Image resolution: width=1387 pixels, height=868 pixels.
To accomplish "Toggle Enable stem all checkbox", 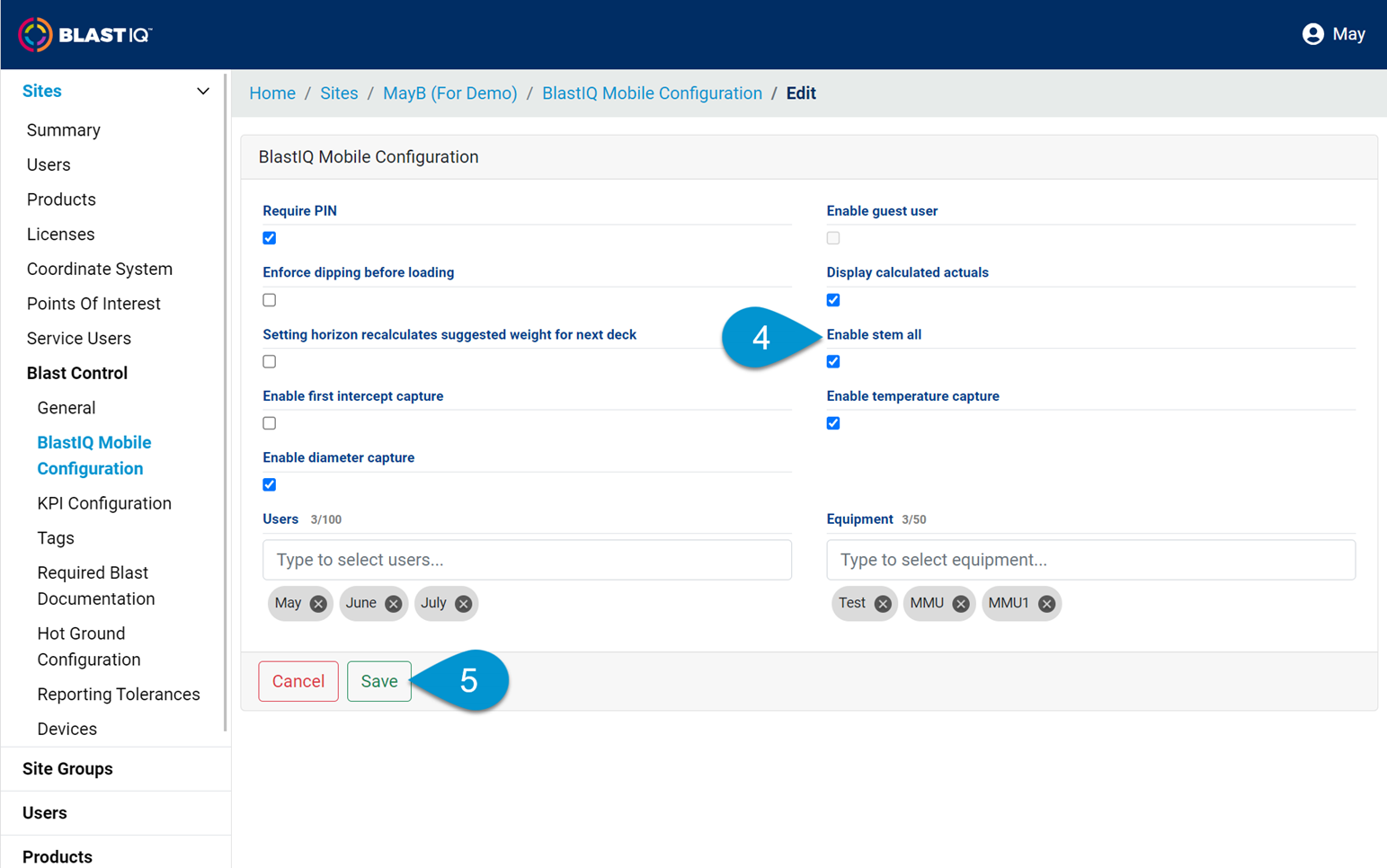I will coord(833,361).
